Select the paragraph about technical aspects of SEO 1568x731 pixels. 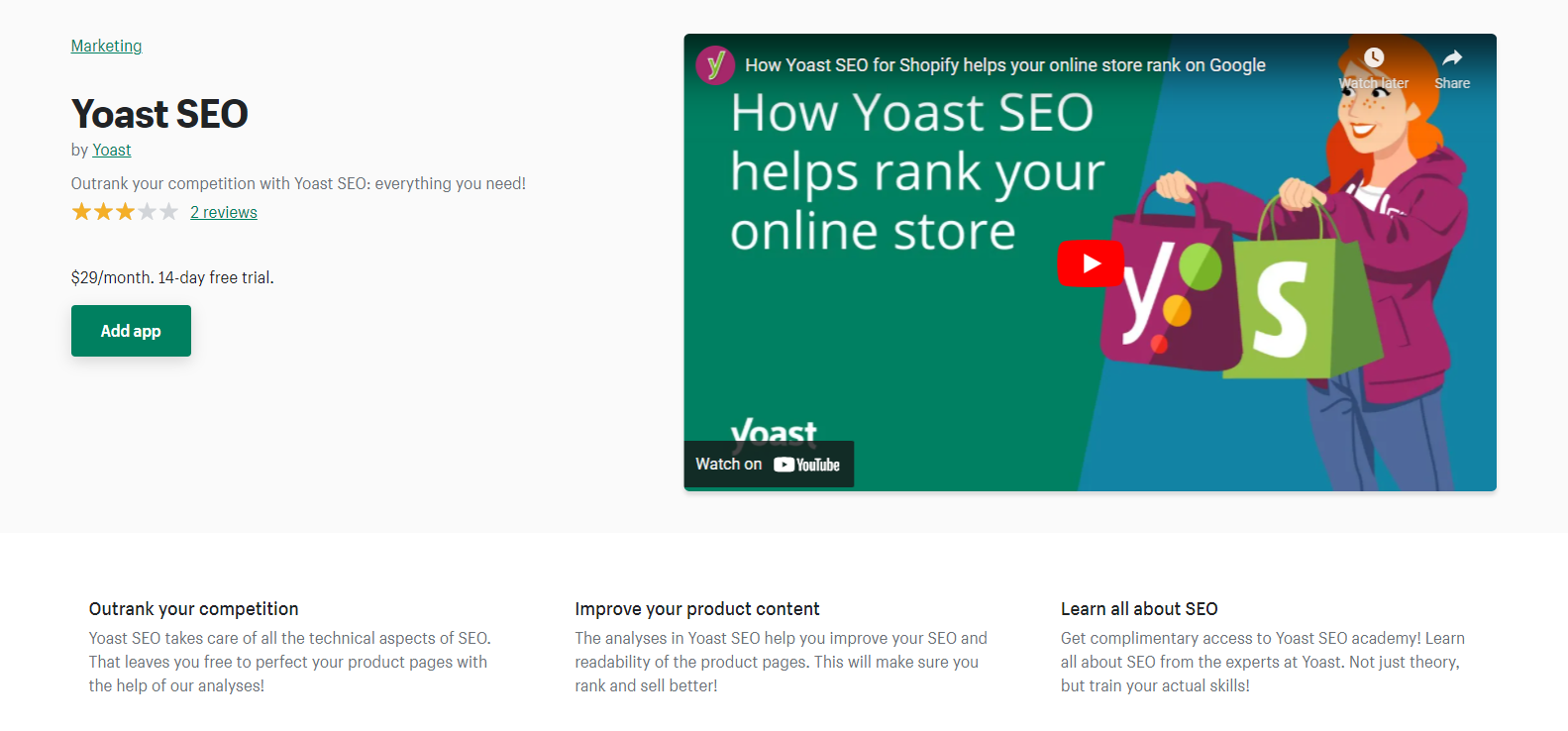[x=290, y=662]
